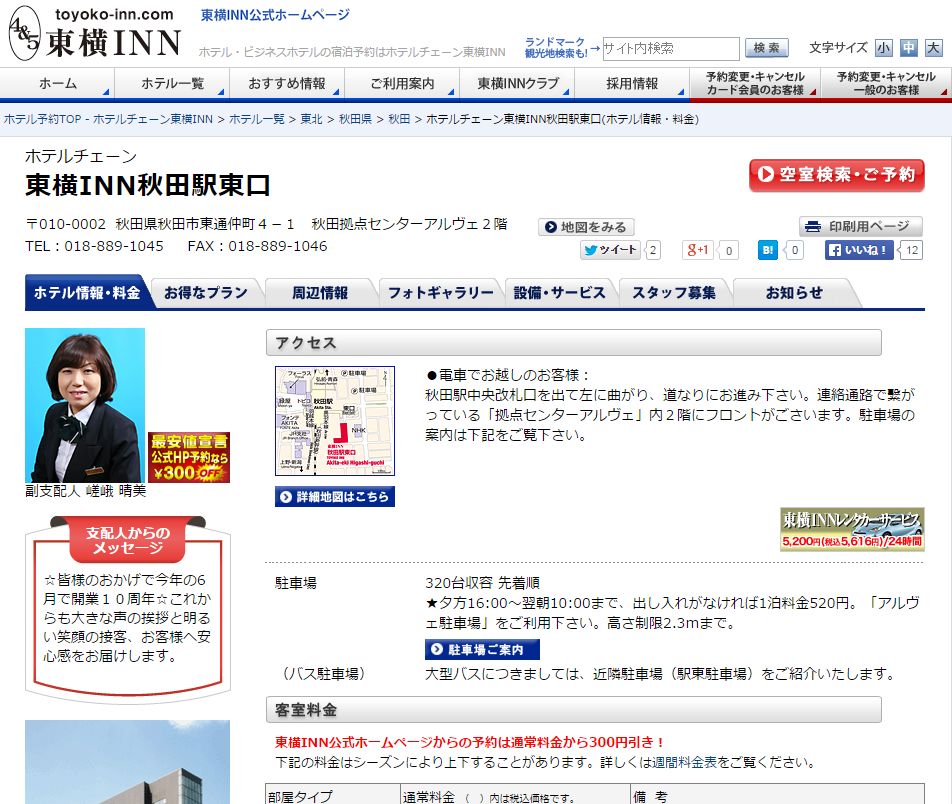The height and width of the screenshot is (804, 952).
Task: Click the 副支配人 staff photo
Action: point(85,405)
